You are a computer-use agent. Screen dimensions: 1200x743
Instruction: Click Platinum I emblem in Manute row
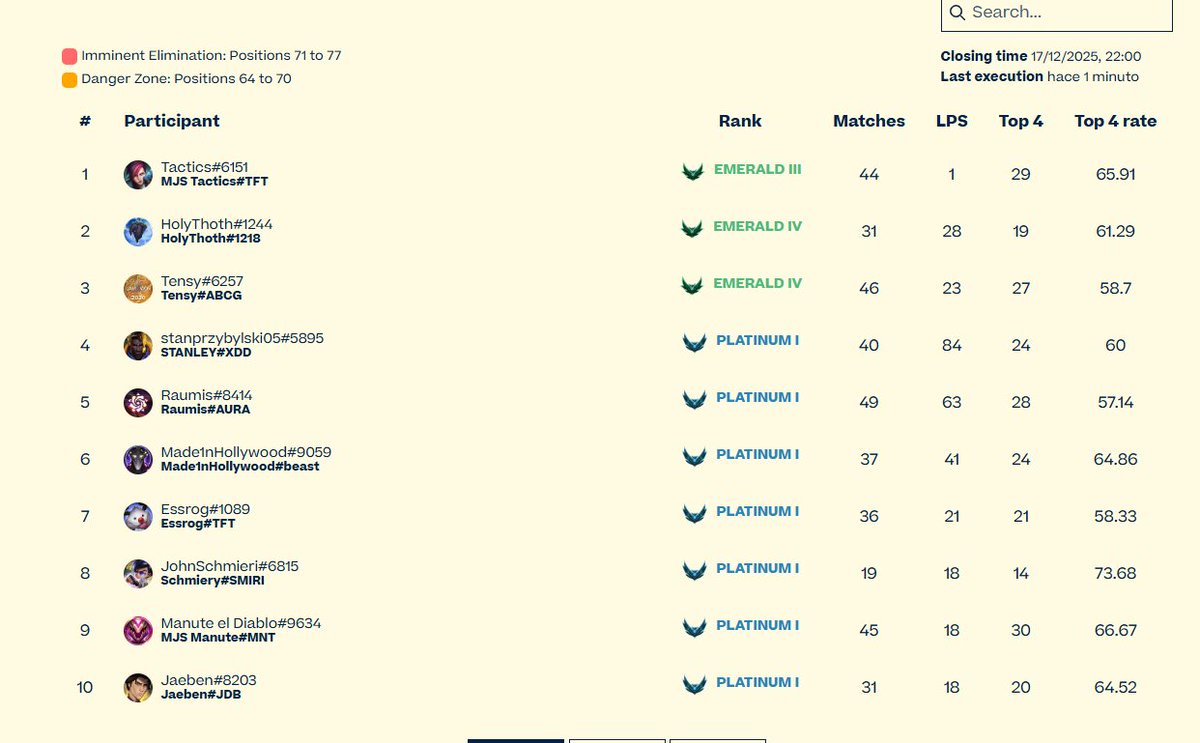click(695, 628)
